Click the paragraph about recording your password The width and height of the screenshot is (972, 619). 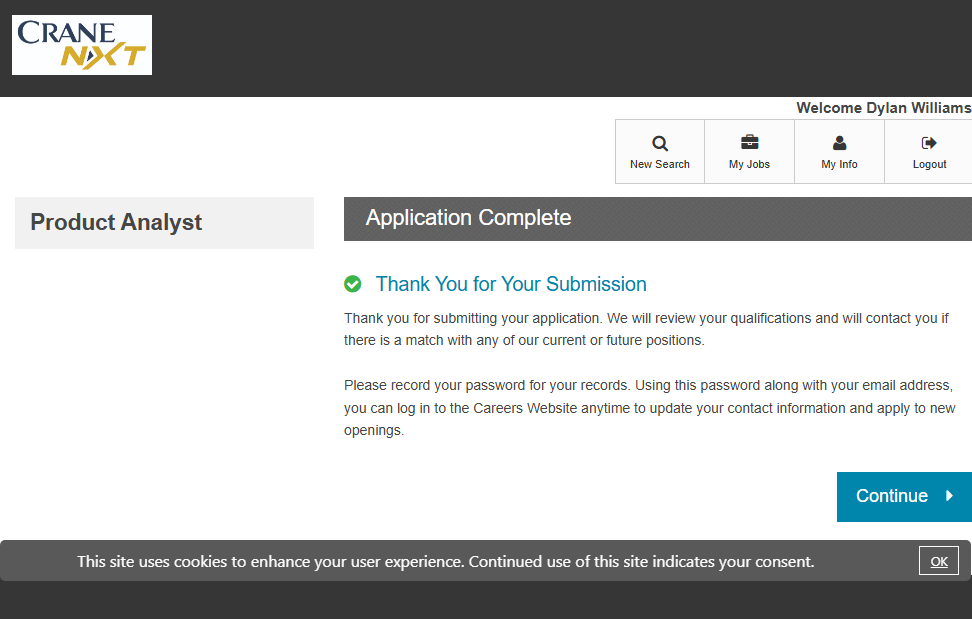649,408
